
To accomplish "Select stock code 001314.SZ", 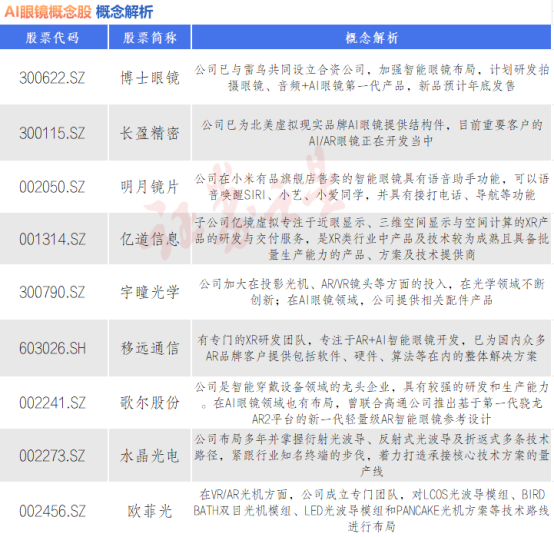I will click(52, 239).
